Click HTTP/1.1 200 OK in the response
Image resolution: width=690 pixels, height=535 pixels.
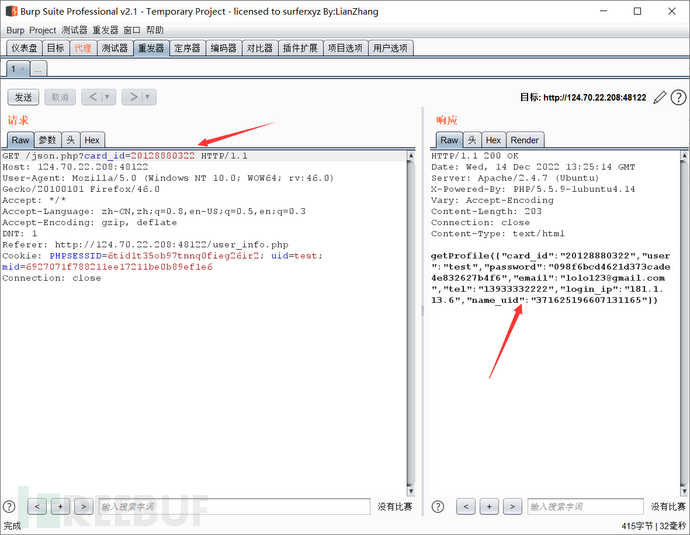475,156
